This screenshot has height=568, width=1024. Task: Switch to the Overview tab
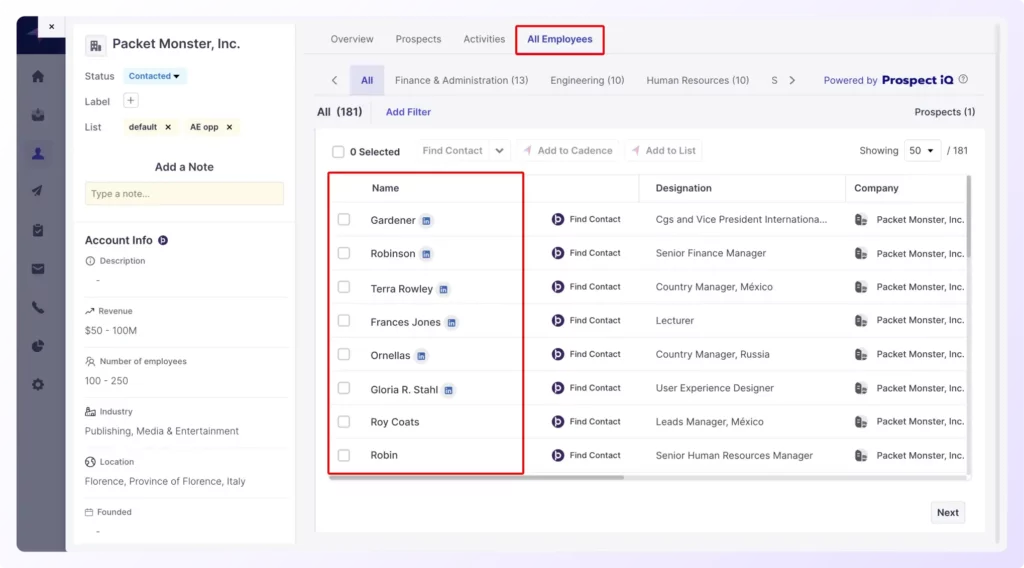coord(352,39)
